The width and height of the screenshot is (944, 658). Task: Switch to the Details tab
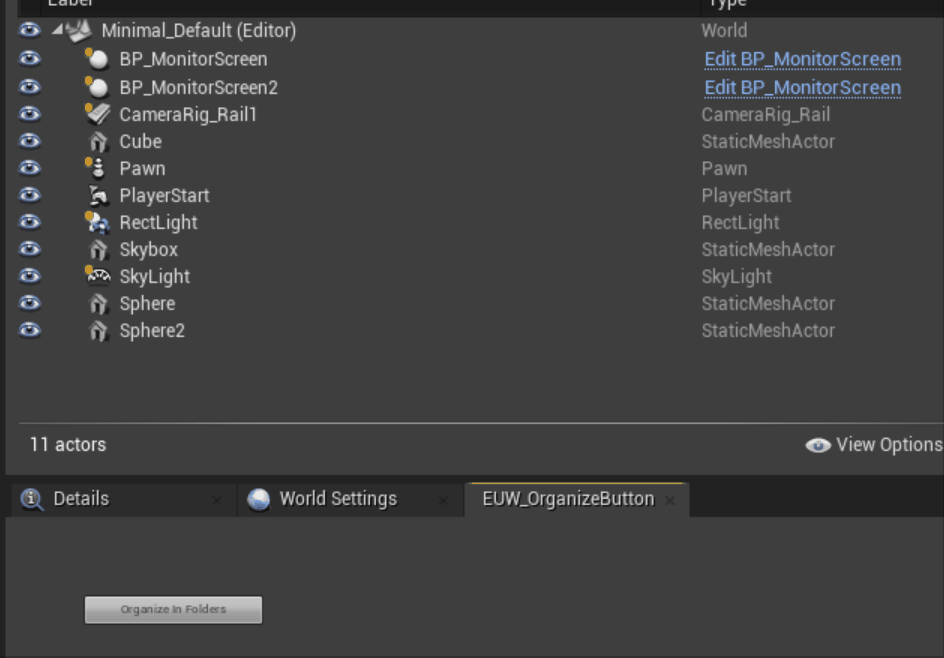(x=80, y=499)
